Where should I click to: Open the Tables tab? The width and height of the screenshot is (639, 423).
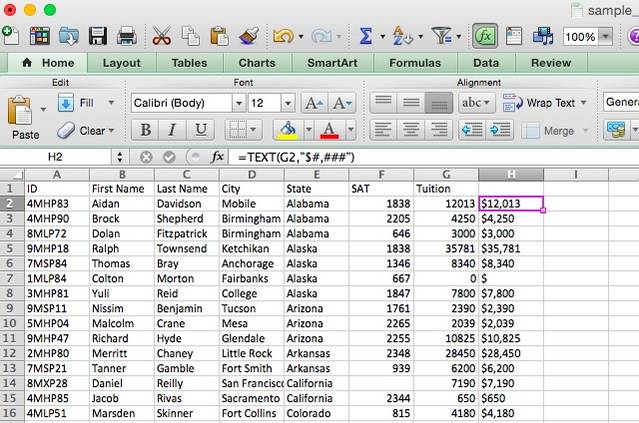(x=189, y=63)
